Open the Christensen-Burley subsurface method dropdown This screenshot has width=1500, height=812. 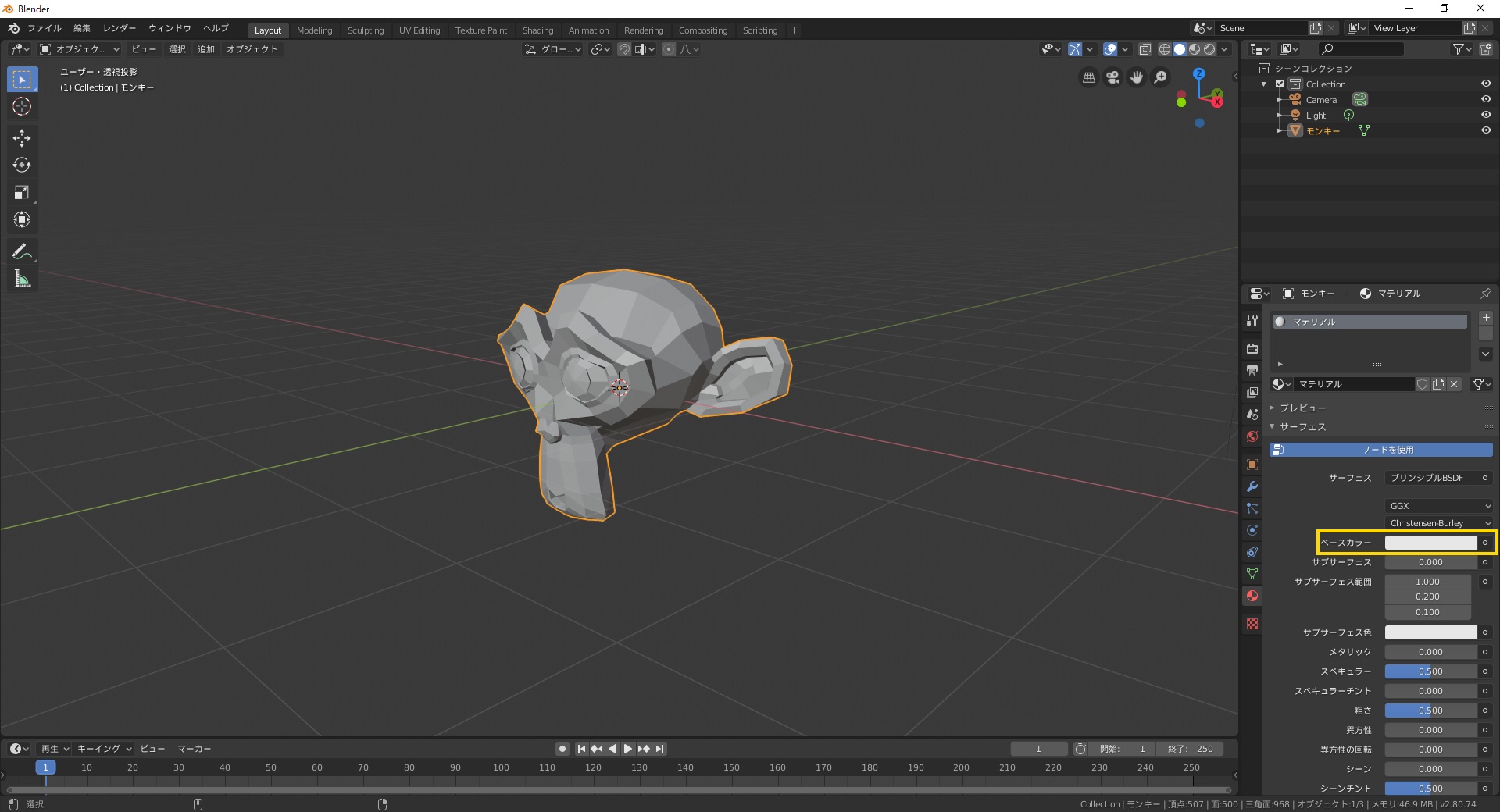(1439, 523)
